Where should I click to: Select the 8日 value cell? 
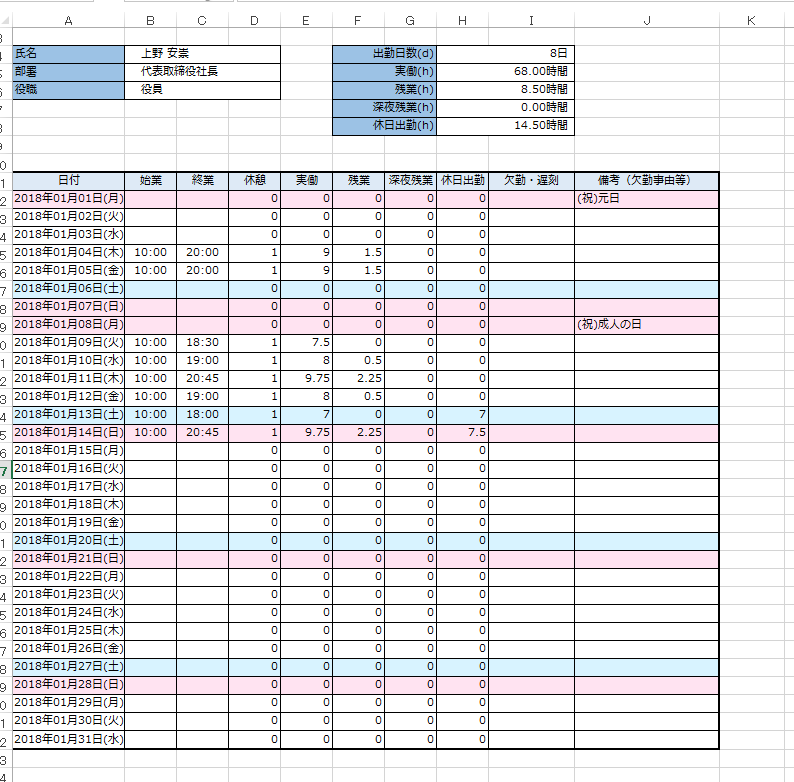[505, 54]
